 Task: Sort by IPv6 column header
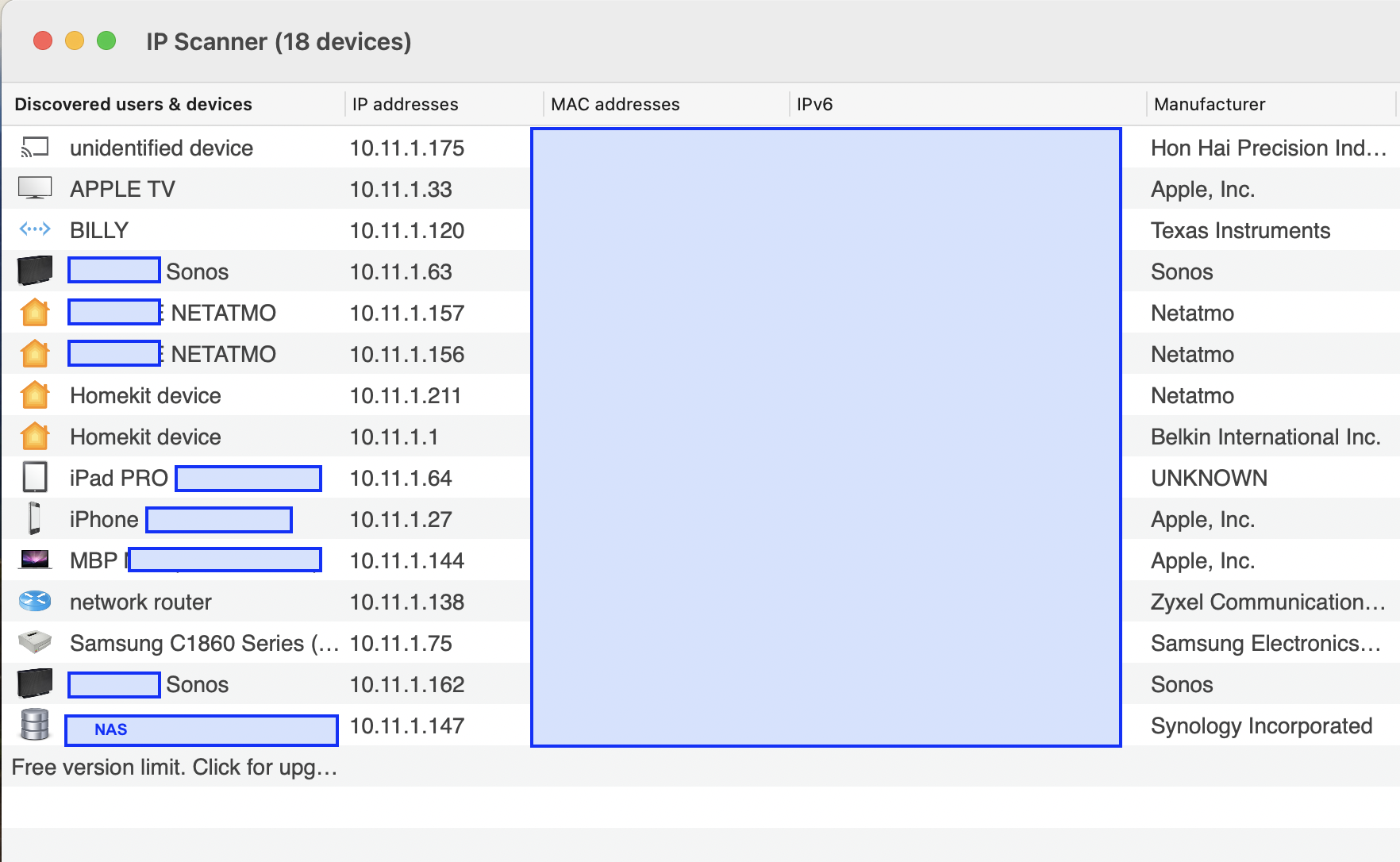814,104
